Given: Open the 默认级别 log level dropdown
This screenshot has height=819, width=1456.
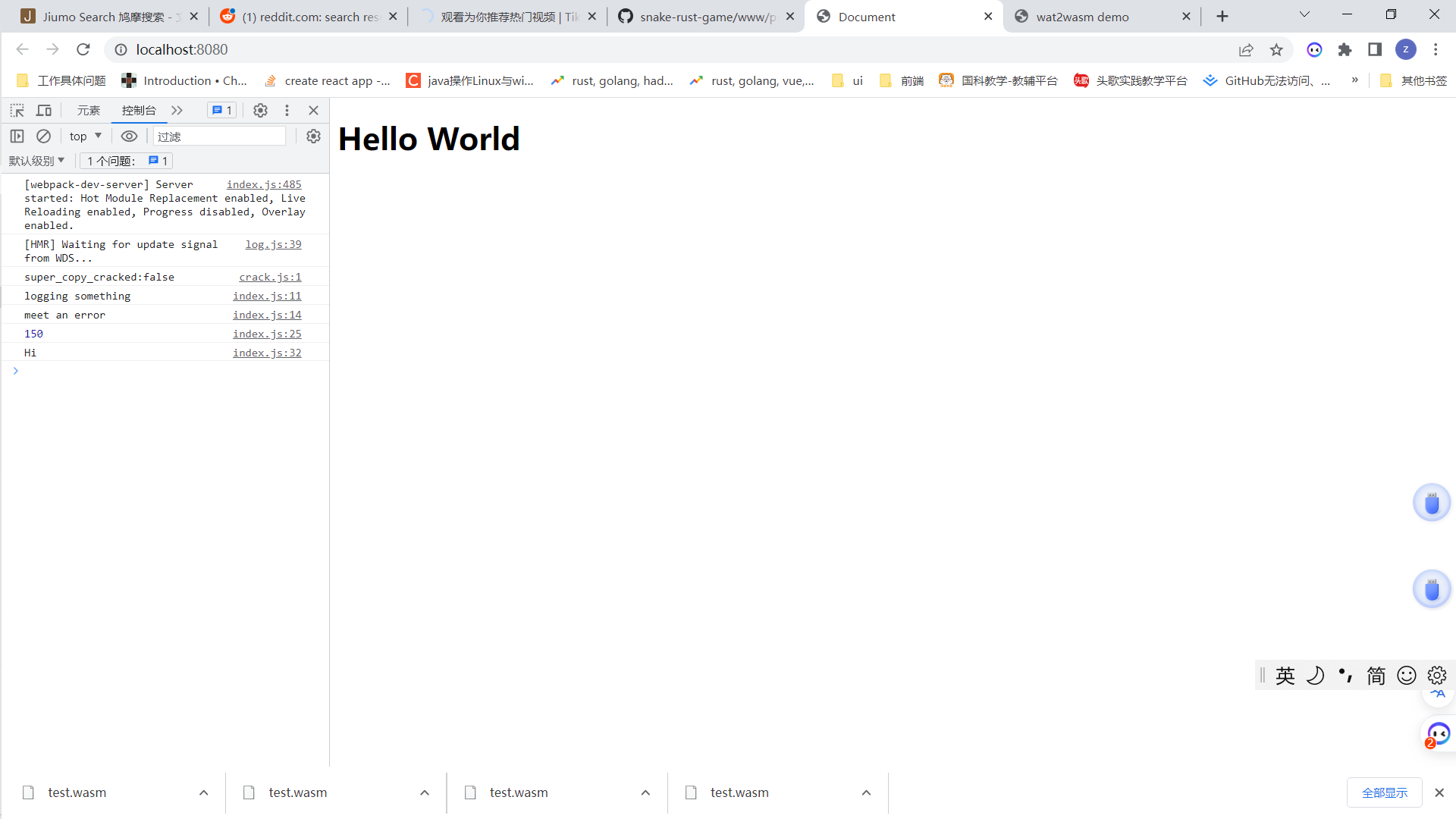Looking at the screenshot, I should point(36,161).
